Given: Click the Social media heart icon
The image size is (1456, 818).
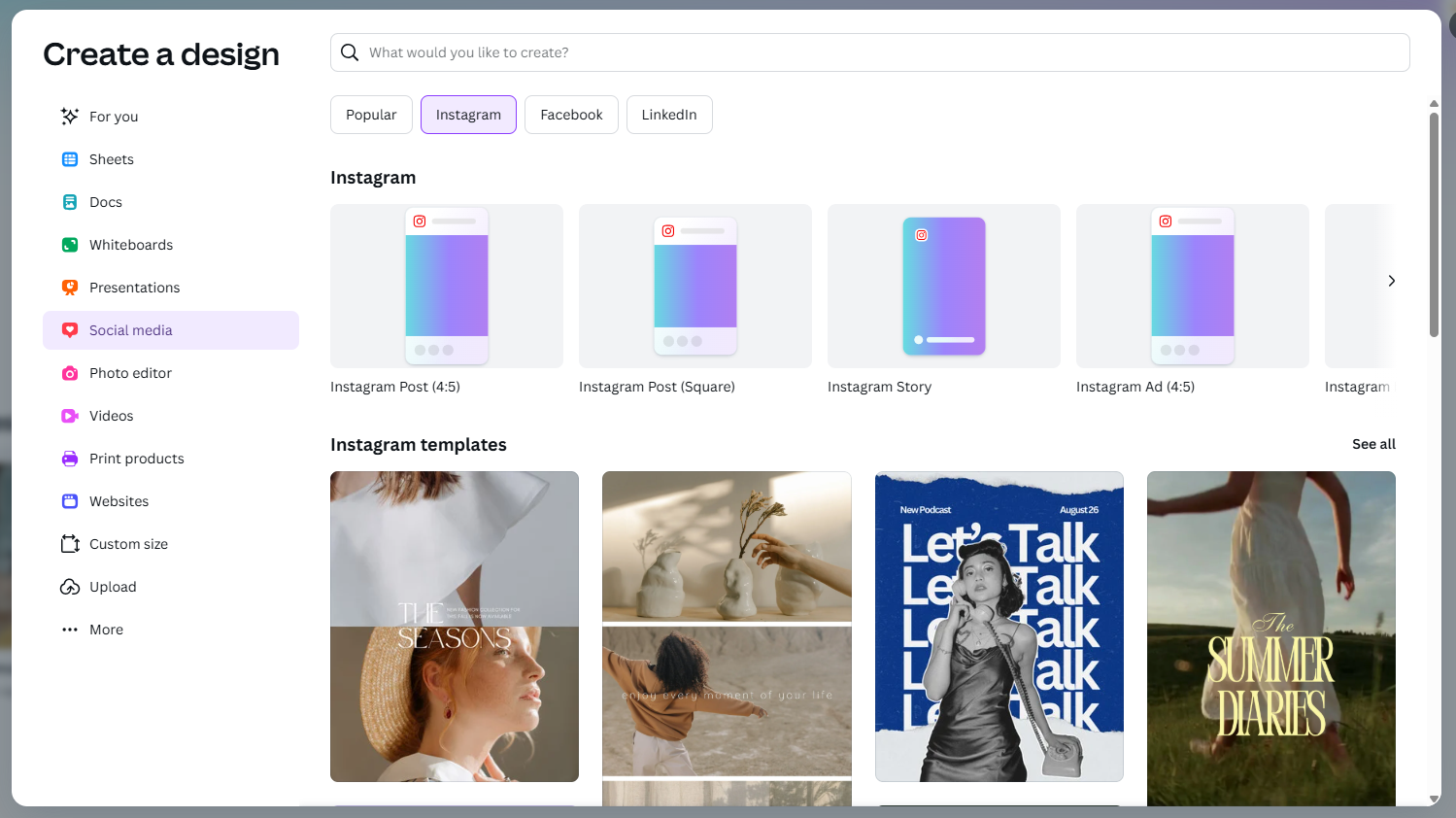Looking at the screenshot, I should pyautogui.click(x=70, y=330).
